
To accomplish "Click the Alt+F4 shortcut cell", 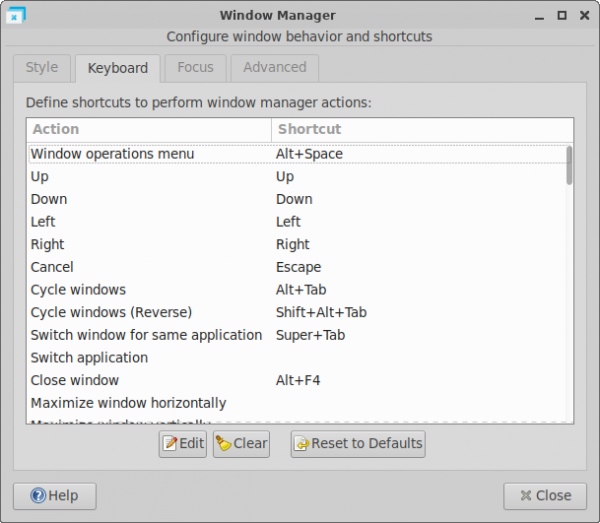I will tap(298, 380).
